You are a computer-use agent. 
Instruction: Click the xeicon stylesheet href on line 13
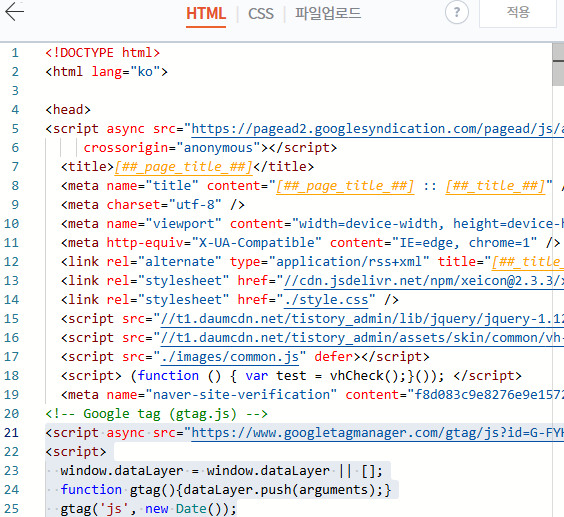(x=424, y=281)
